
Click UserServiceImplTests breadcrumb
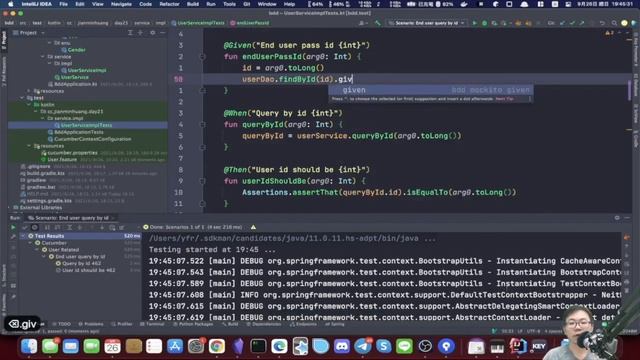pyautogui.click(x=198, y=23)
